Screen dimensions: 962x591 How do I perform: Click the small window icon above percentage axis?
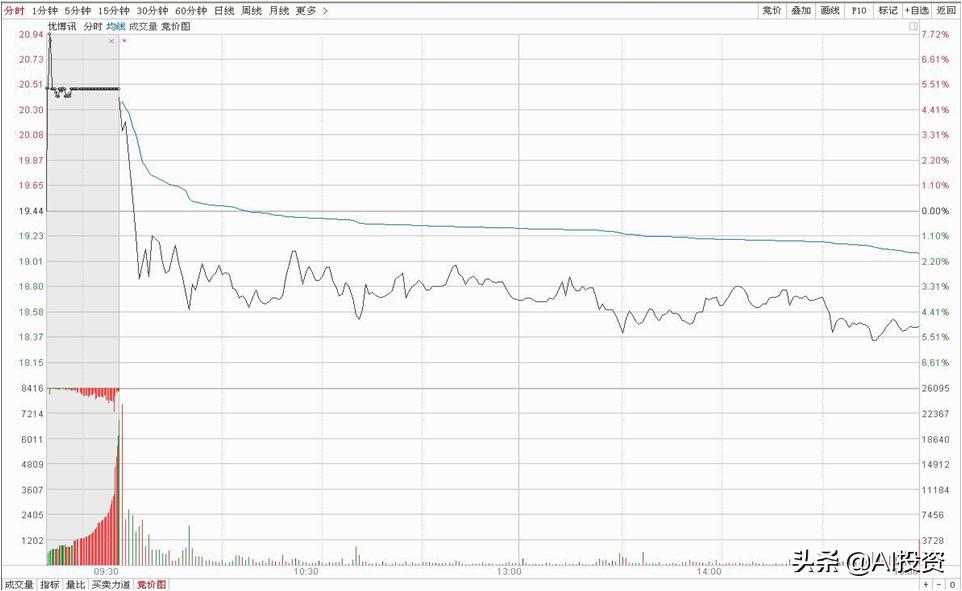point(913,27)
